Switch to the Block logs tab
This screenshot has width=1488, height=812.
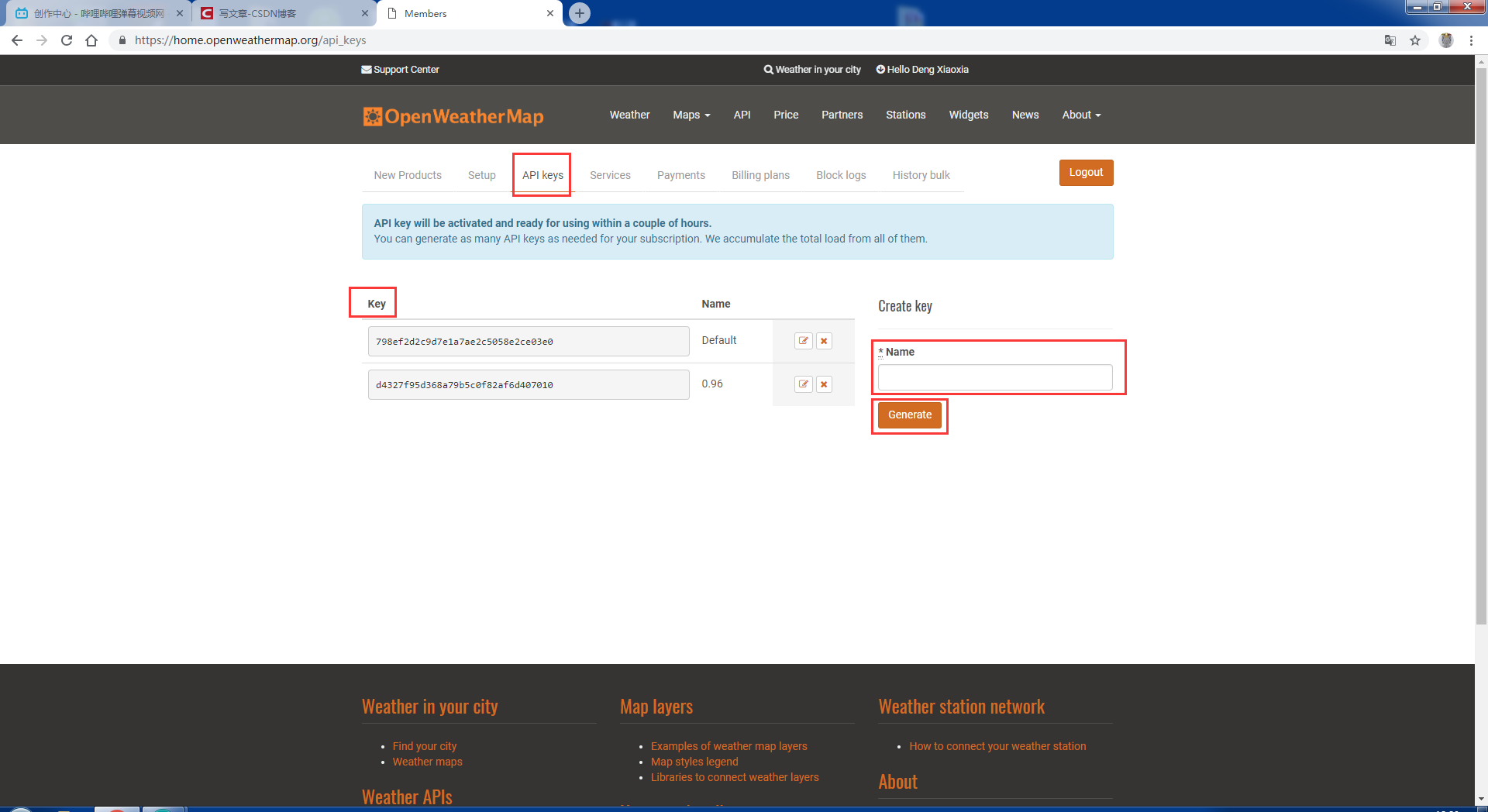point(841,175)
